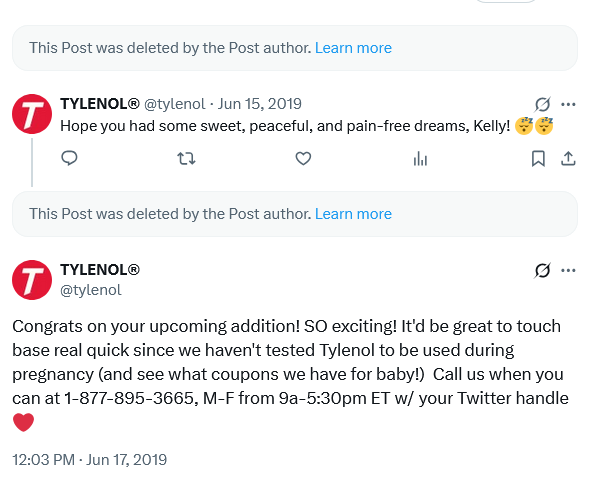Click @tylenol handle below main tweet name

click(91, 290)
